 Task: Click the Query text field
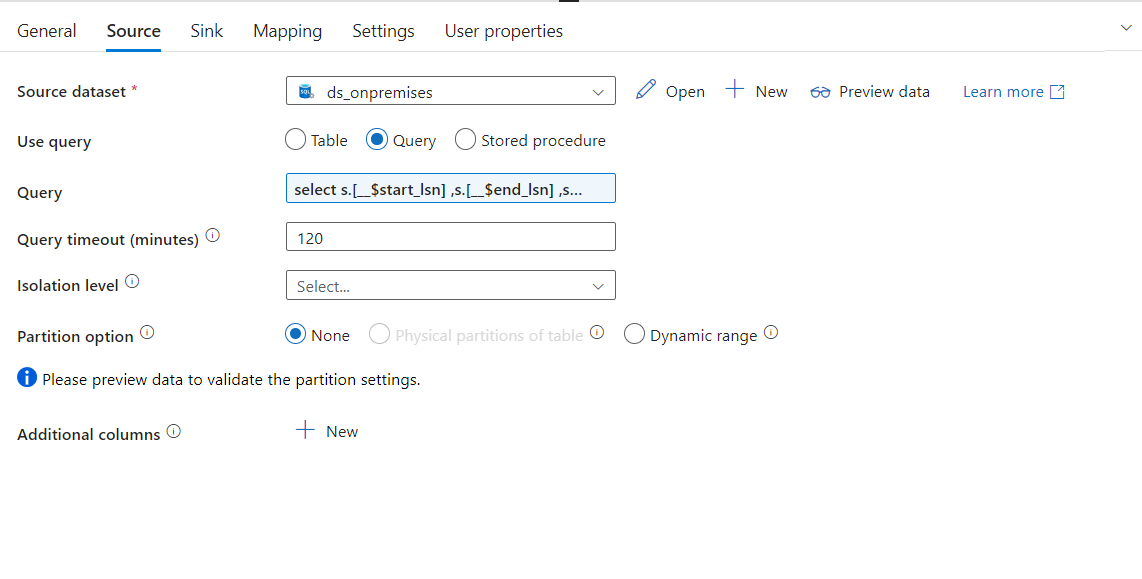[450, 189]
